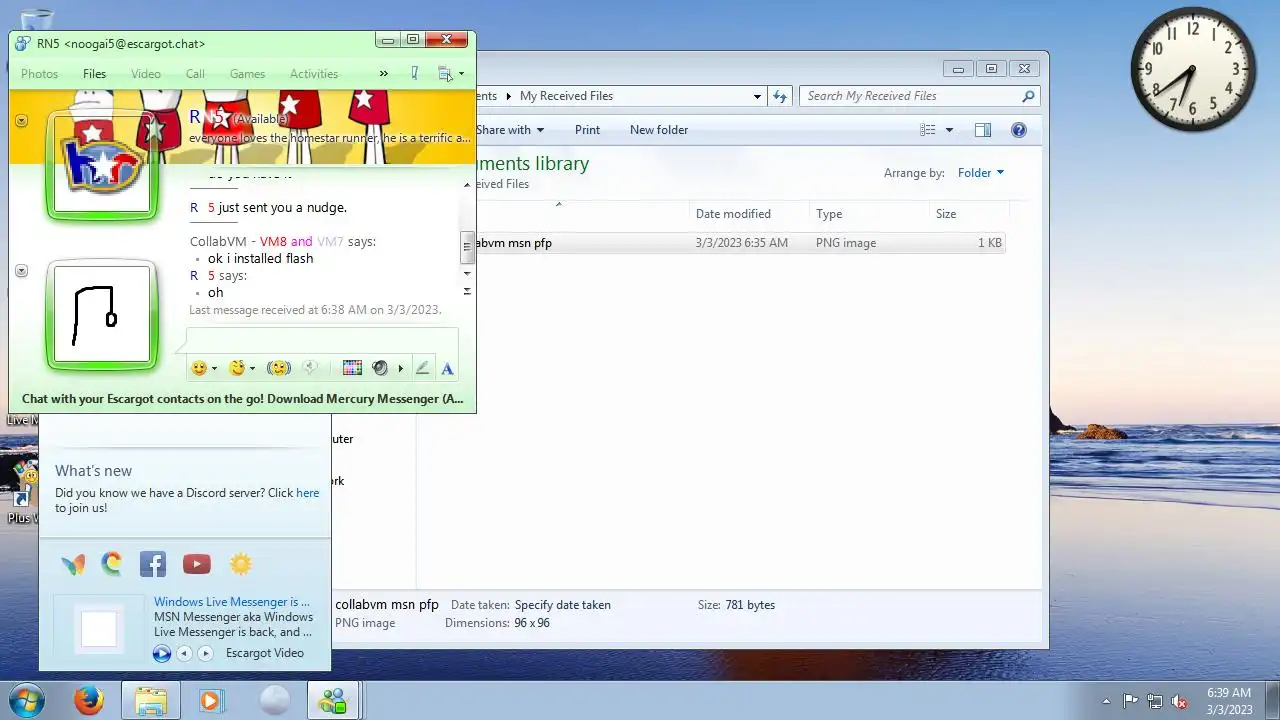
Task: Click refresh button in Explorer address bar
Action: (780, 96)
